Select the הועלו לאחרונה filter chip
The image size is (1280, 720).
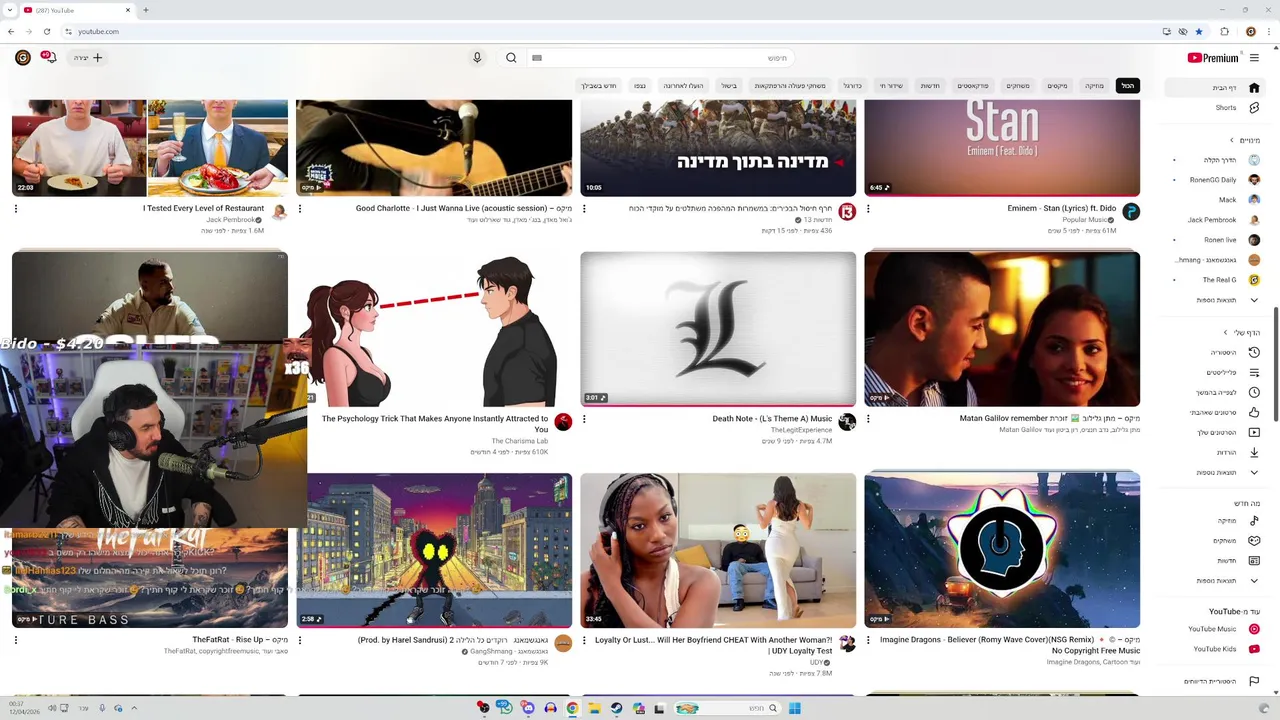tap(684, 86)
